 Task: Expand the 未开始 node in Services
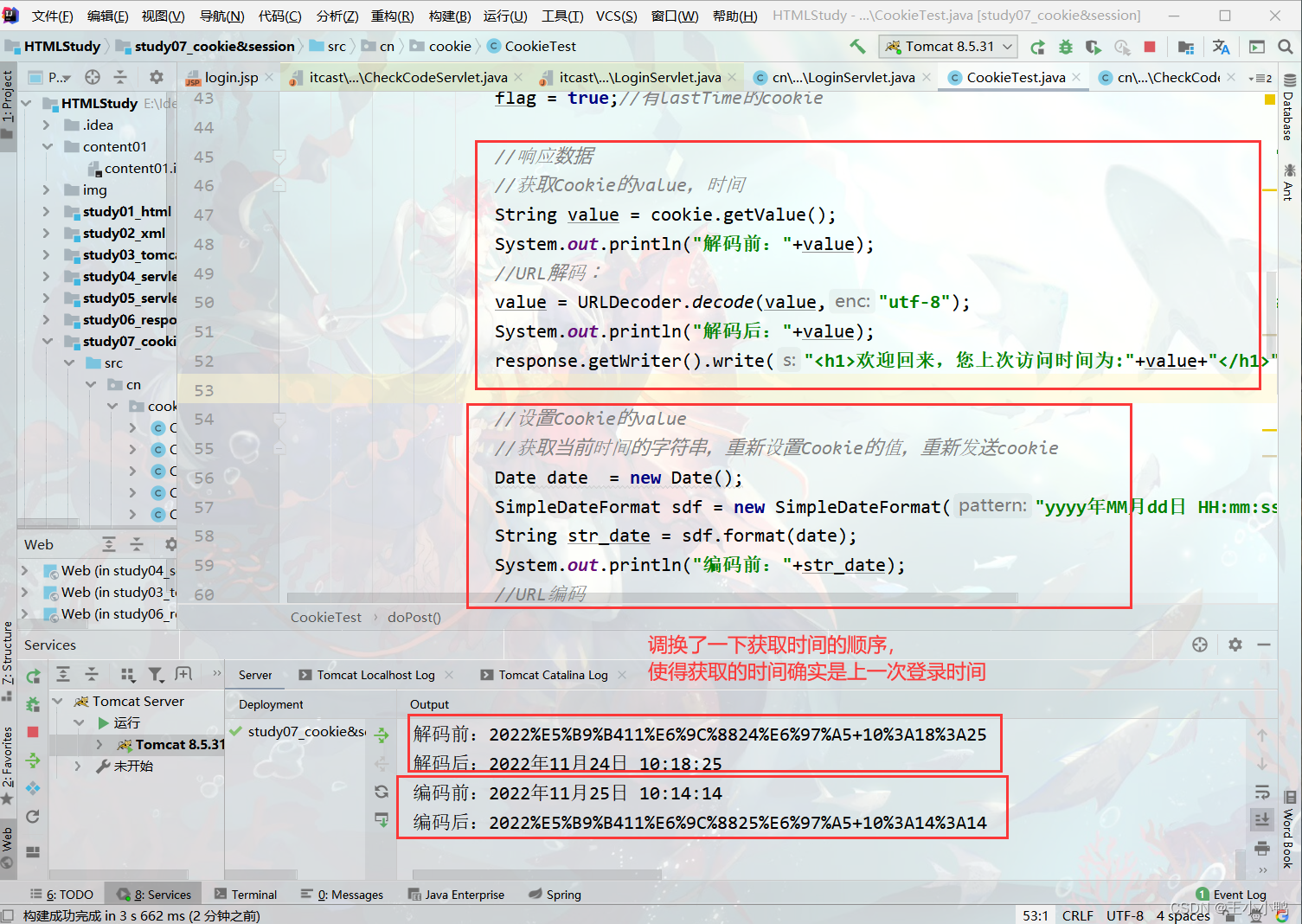[79, 766]
